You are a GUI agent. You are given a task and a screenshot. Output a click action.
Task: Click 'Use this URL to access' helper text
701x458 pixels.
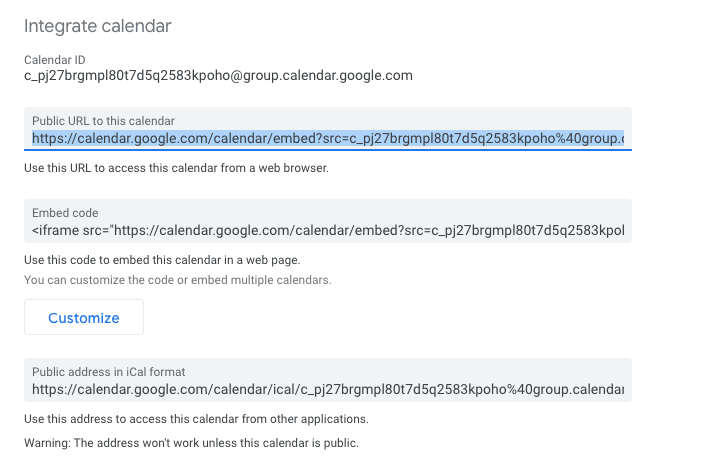tap(176, 168)
